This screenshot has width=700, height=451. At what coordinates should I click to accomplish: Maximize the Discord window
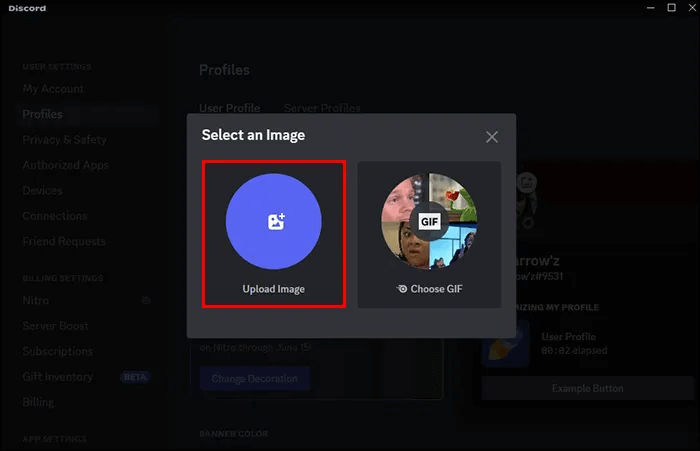point(671,8)
